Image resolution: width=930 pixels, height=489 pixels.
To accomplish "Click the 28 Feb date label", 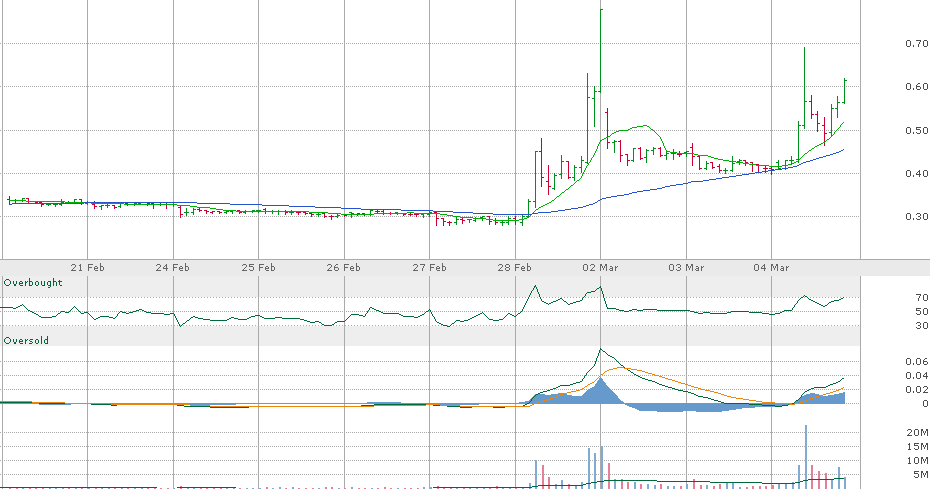I will coord(514,268).
